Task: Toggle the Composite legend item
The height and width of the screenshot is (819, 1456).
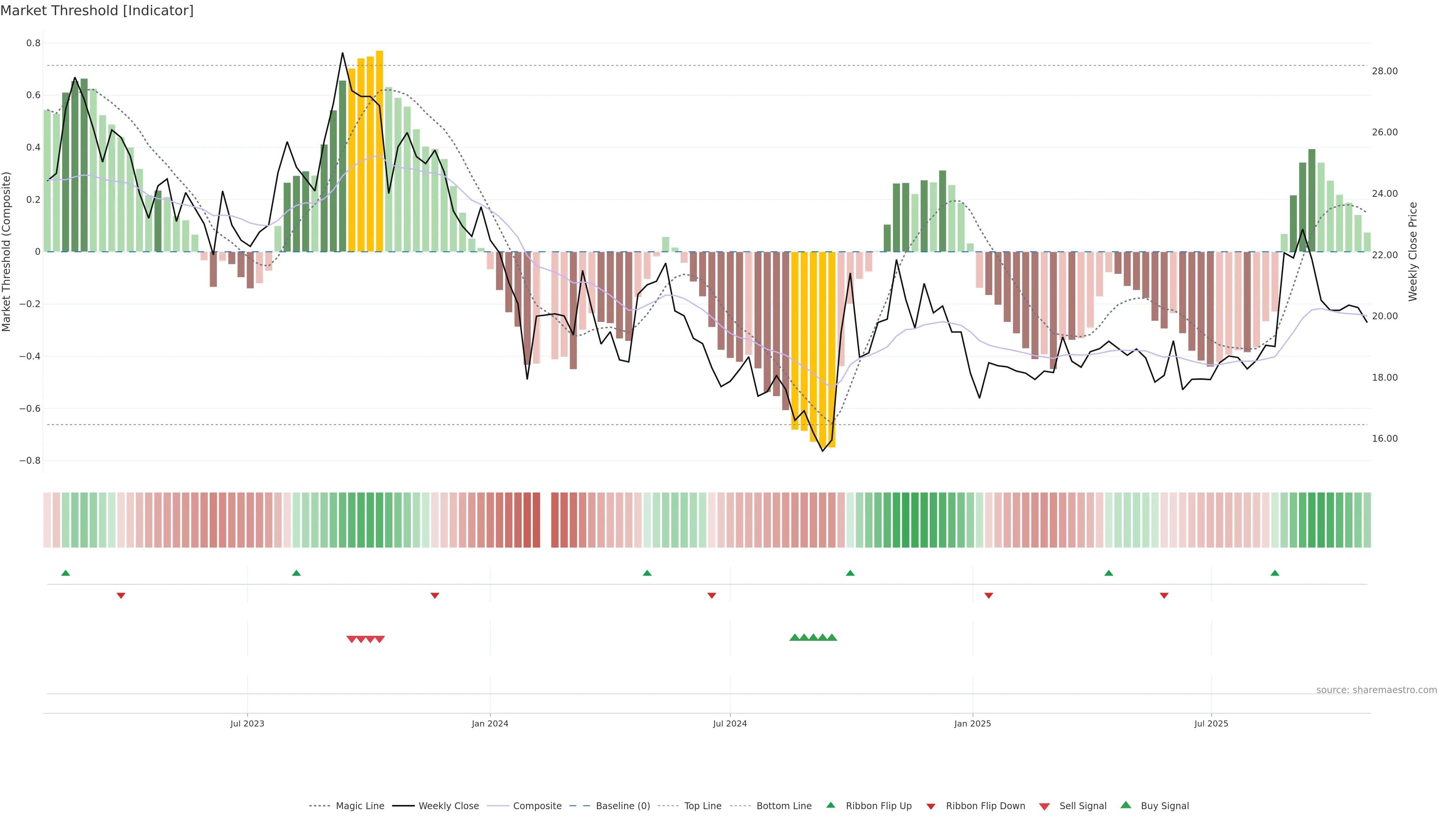Action: (537, 806)
